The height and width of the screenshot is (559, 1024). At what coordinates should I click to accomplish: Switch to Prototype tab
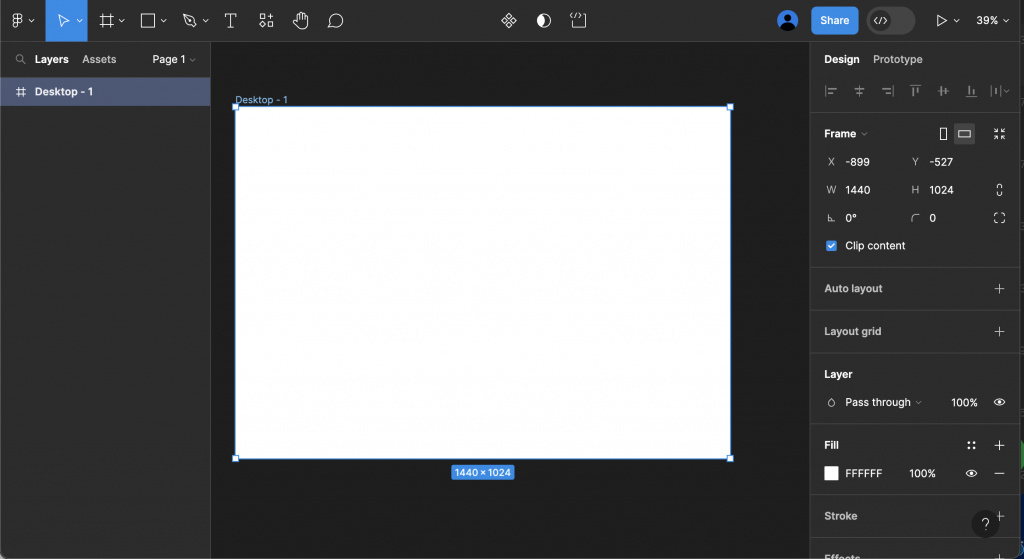897,59
